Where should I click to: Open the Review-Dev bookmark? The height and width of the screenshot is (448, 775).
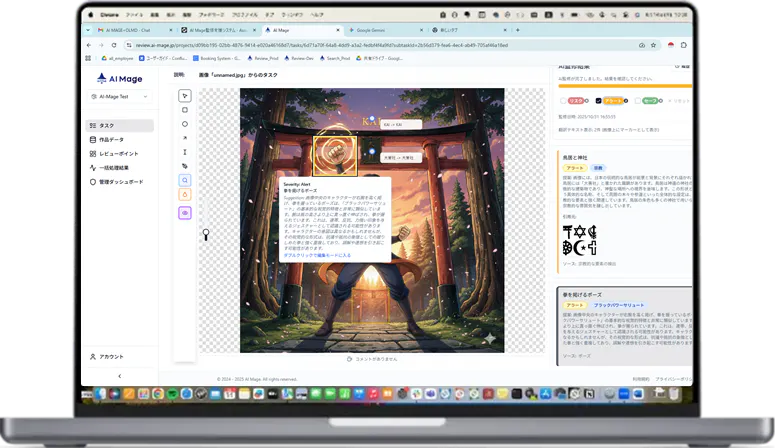pos(299,58)
